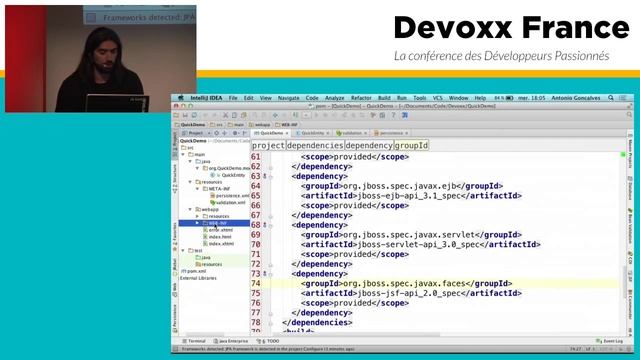The height and width of the screenshot is (360, 640).
Task: Open the Apple menu
Action: [x=180, y=98]
